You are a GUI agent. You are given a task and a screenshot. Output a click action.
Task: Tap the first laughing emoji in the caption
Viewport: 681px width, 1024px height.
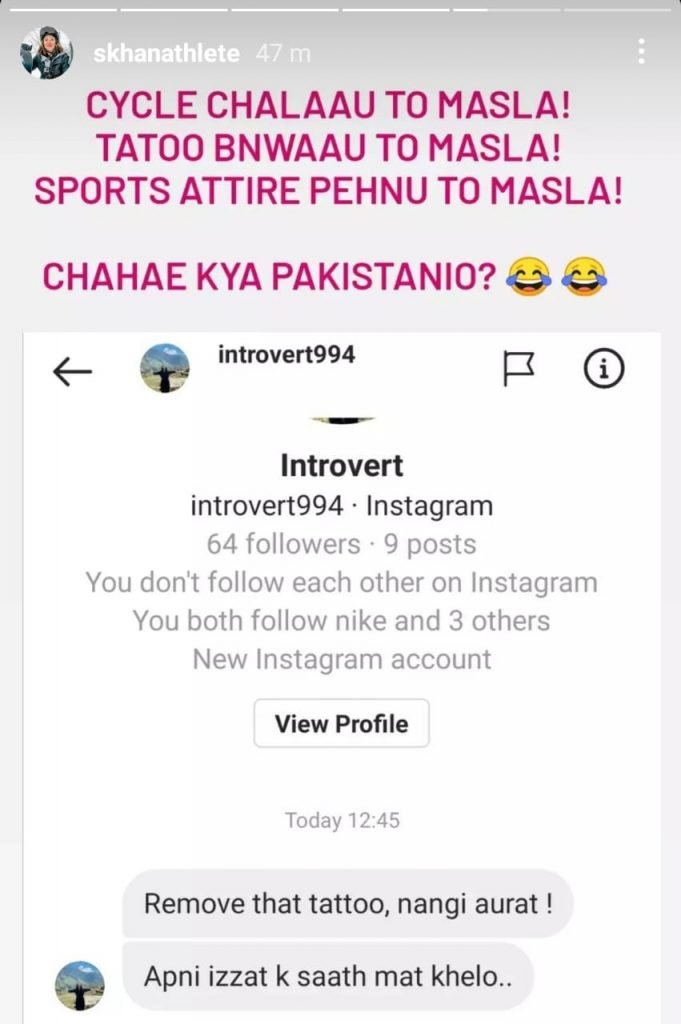click(529, 277)
